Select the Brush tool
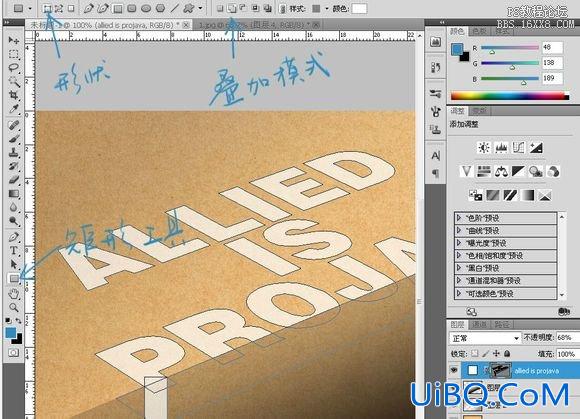 coord(14,139)
